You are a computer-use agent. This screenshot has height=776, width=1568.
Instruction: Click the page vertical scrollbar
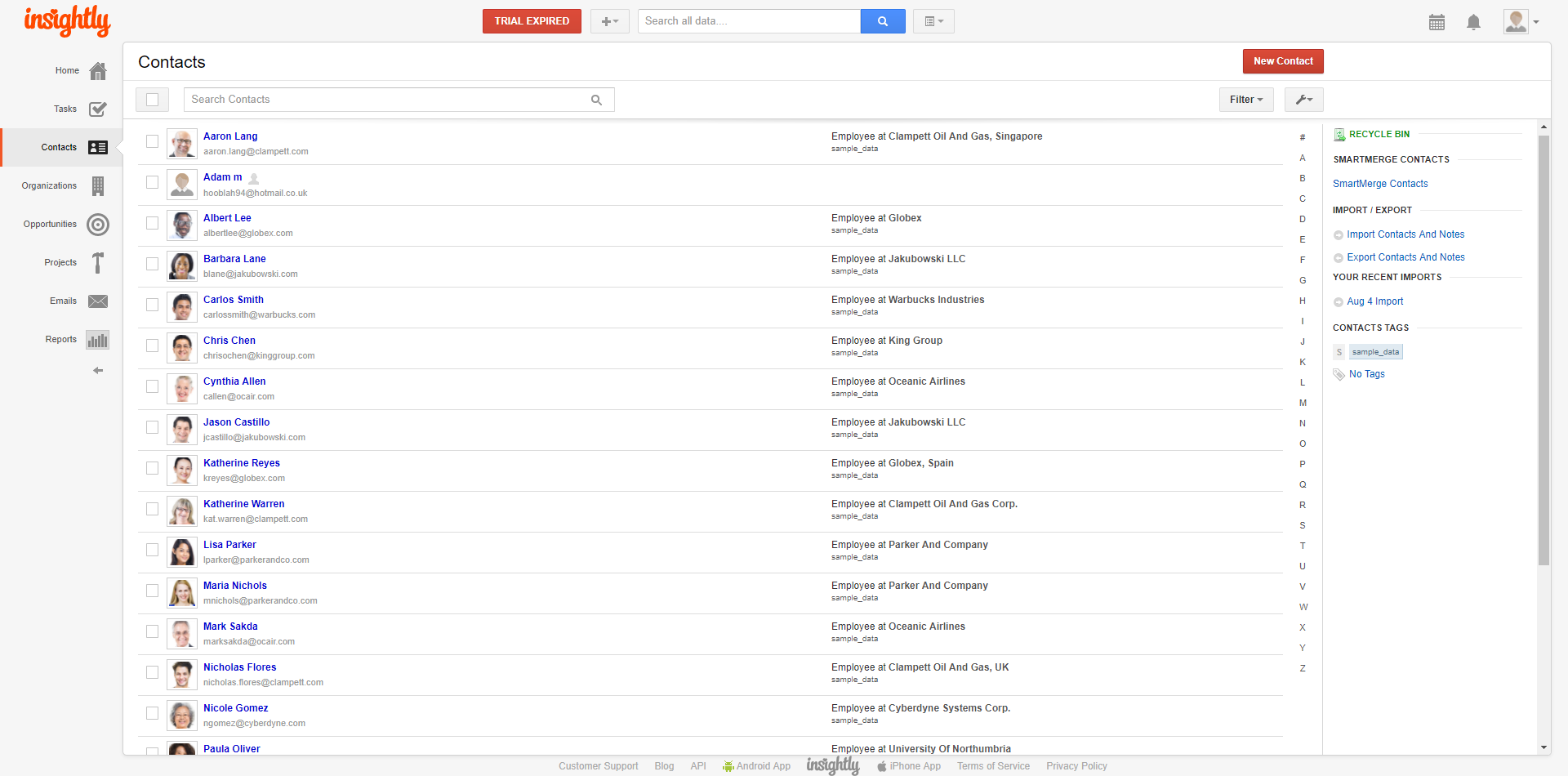coord(1543,350)
